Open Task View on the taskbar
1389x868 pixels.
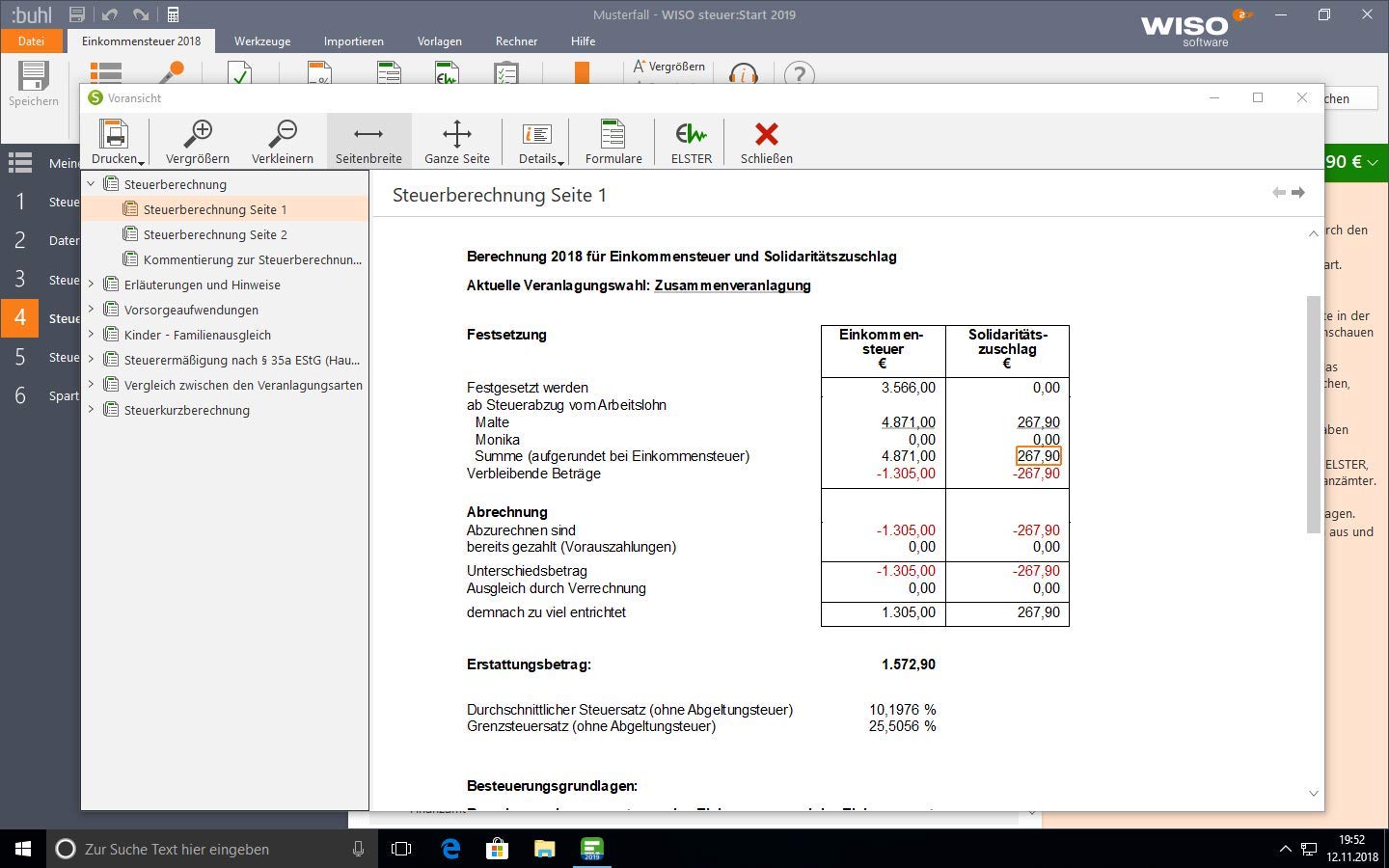401,849
